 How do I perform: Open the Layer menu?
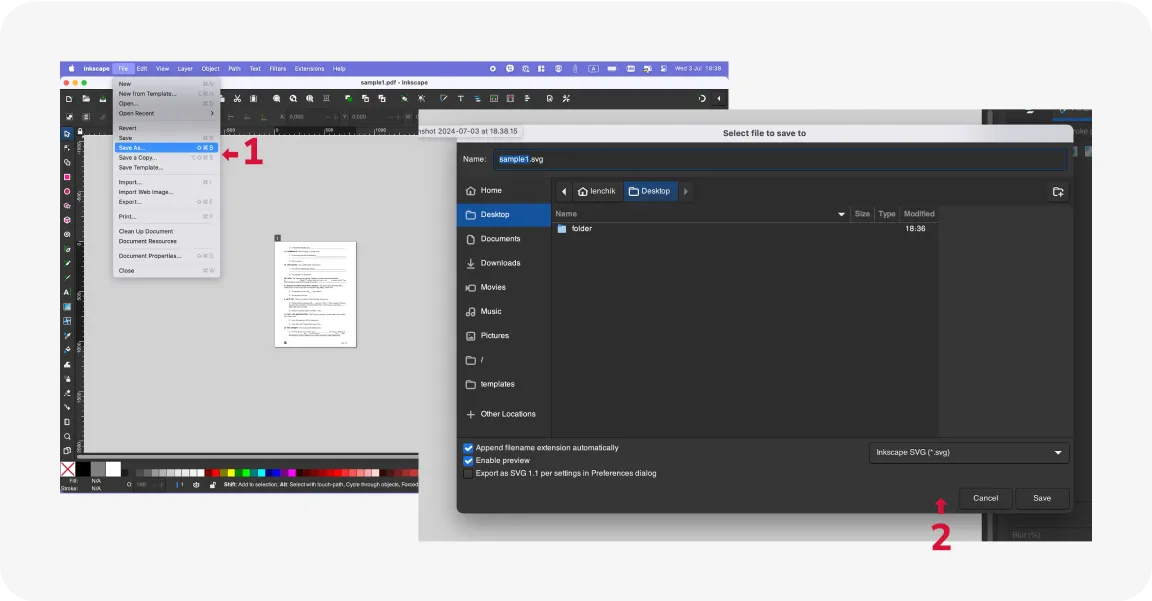click(x=185, y=69)
